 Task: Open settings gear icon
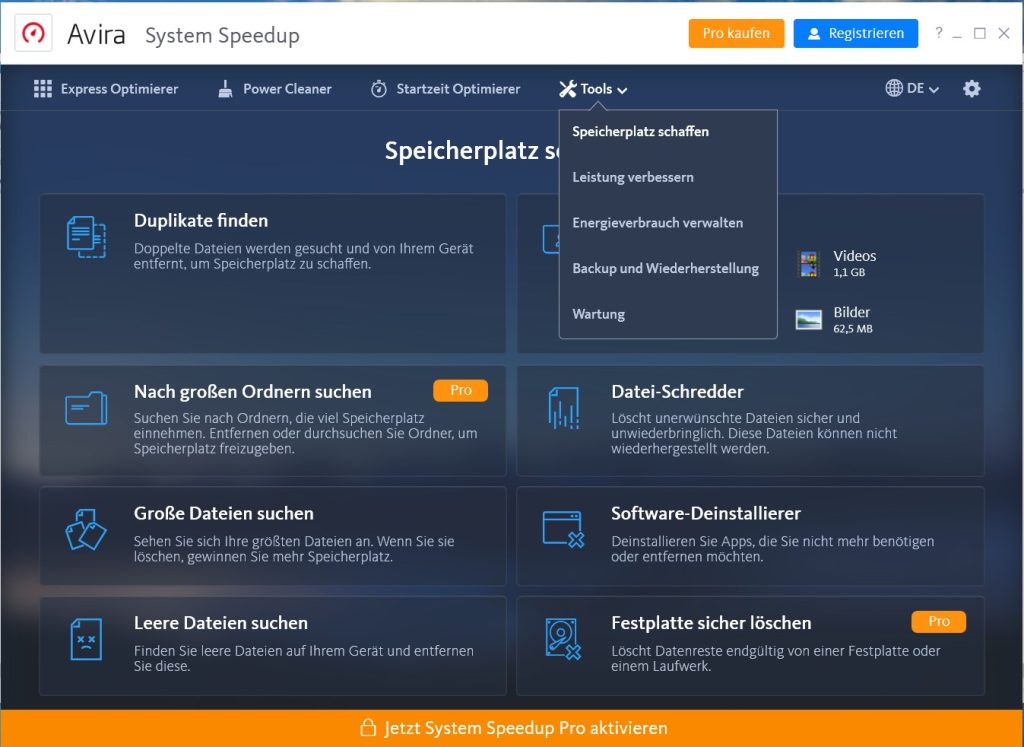972,89
